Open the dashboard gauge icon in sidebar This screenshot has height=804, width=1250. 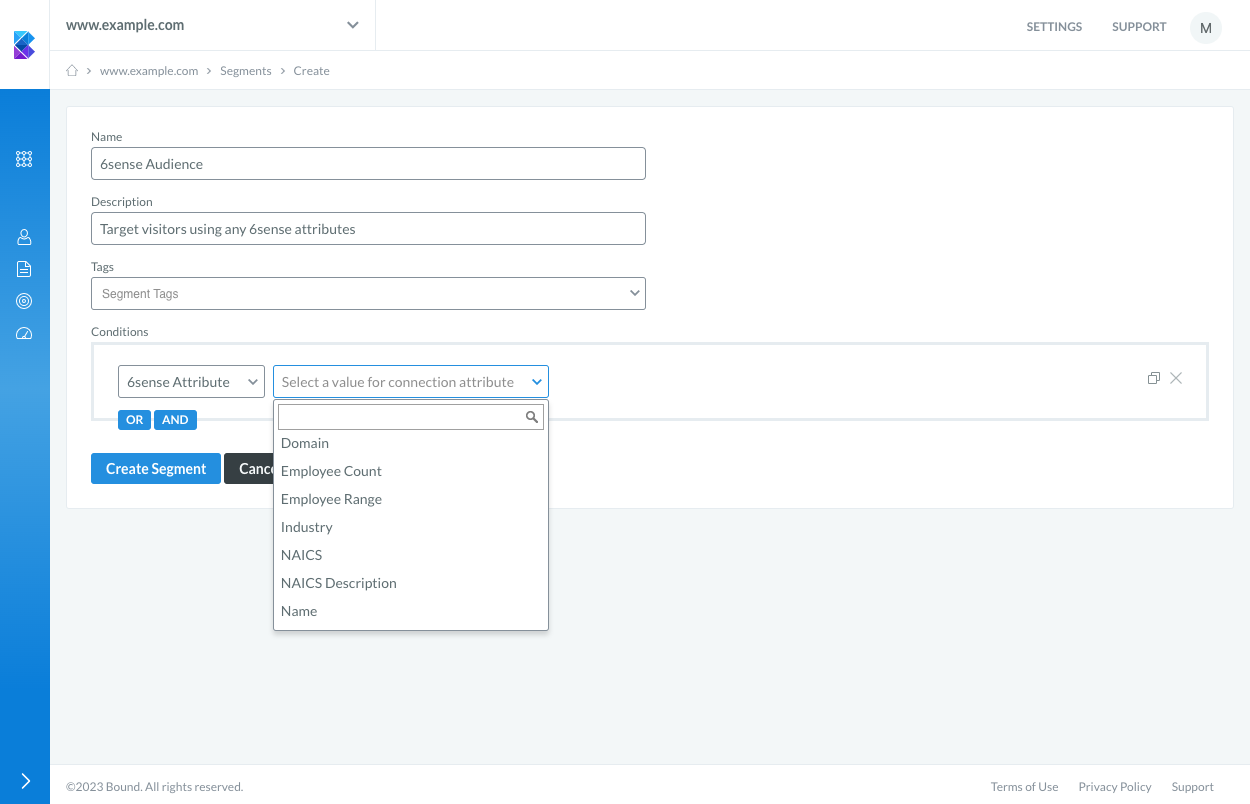[24, 333]
